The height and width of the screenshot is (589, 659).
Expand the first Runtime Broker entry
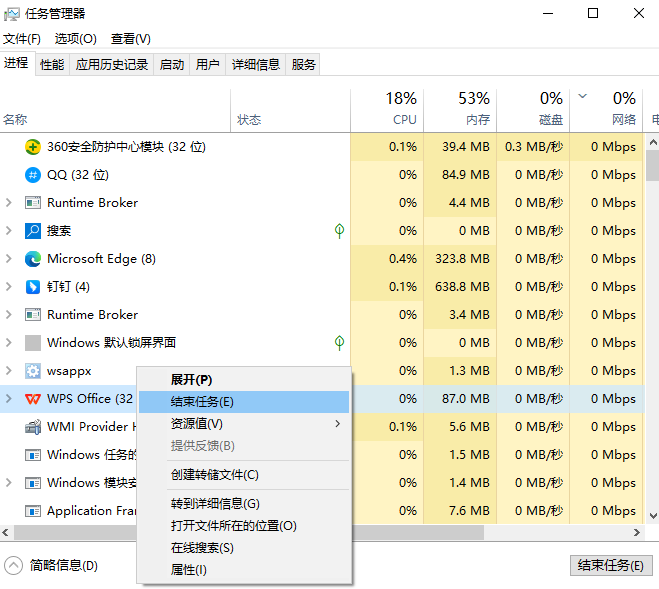pos(9,203)
